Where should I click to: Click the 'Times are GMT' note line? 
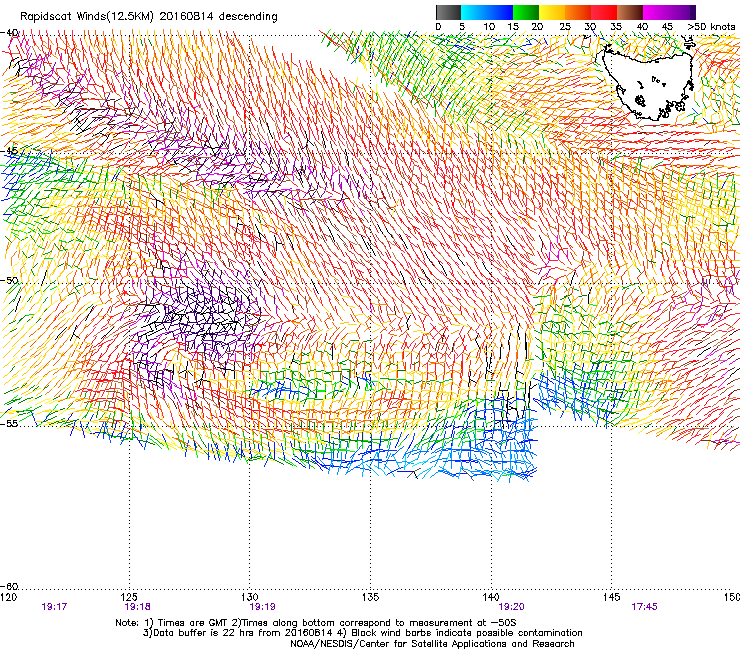[x=316, y=623]
